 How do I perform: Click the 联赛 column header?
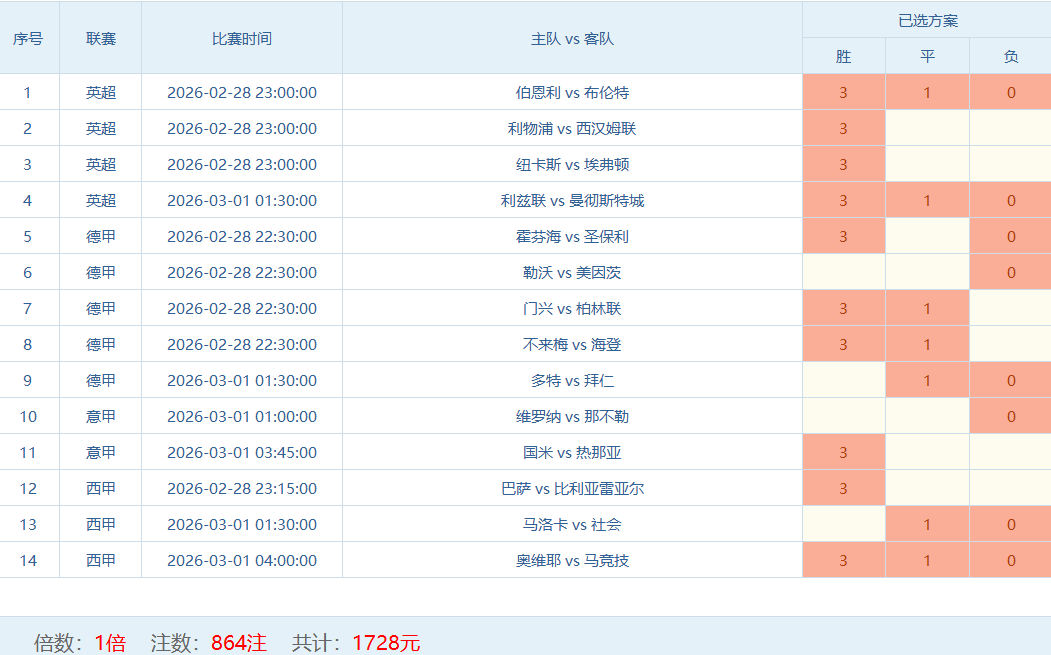tap(100, 38)
